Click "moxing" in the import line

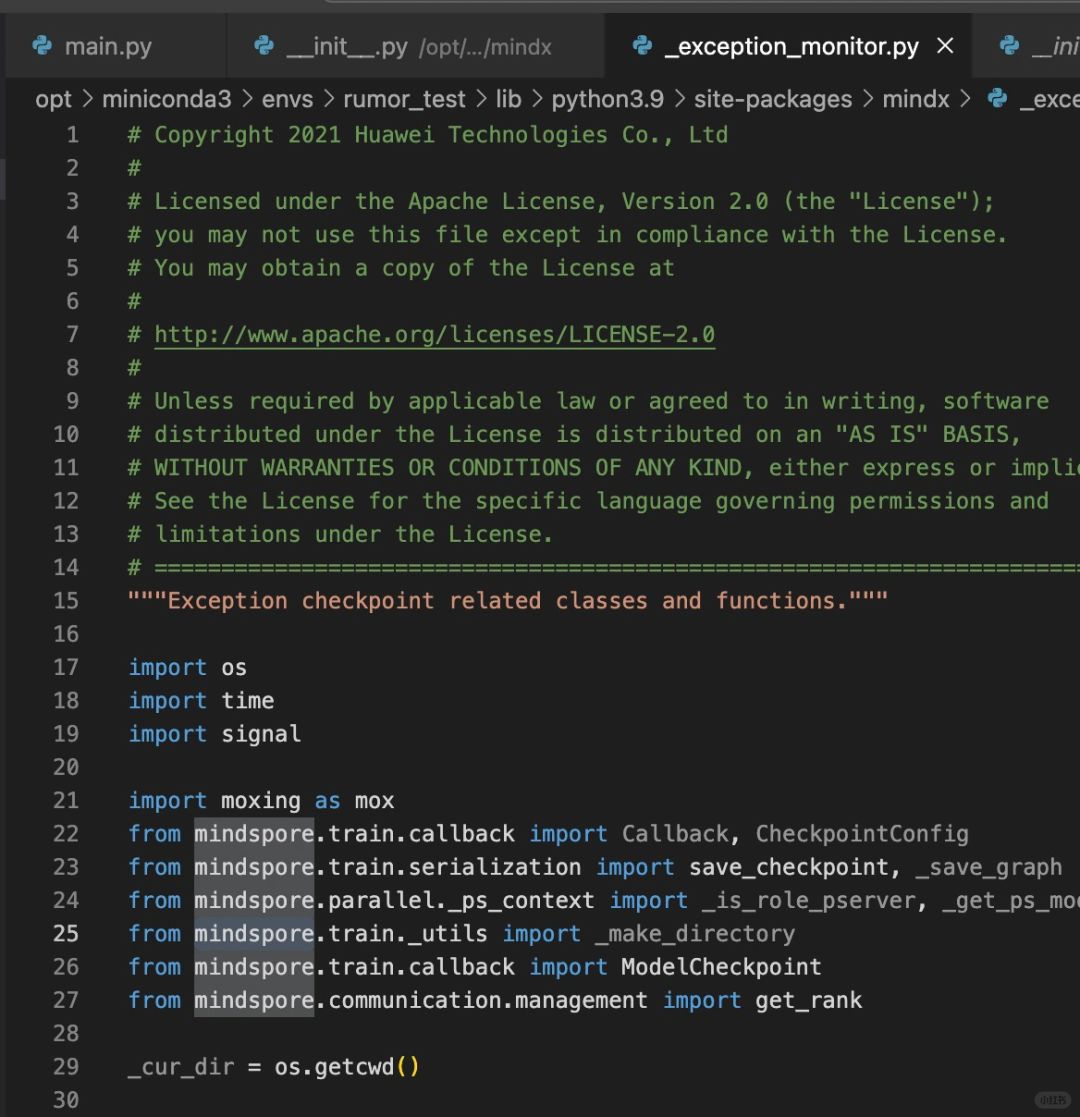(x=261, y=801)
